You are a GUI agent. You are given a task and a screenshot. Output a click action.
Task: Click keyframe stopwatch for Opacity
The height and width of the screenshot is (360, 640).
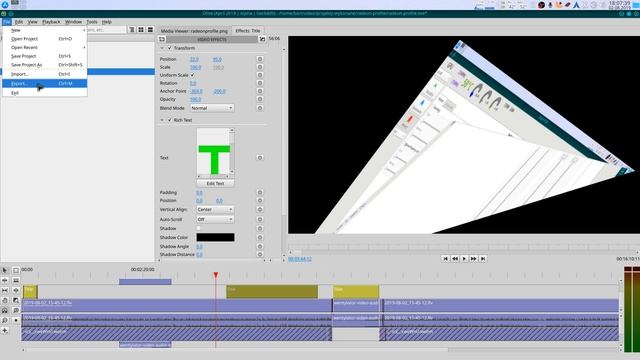260,99
